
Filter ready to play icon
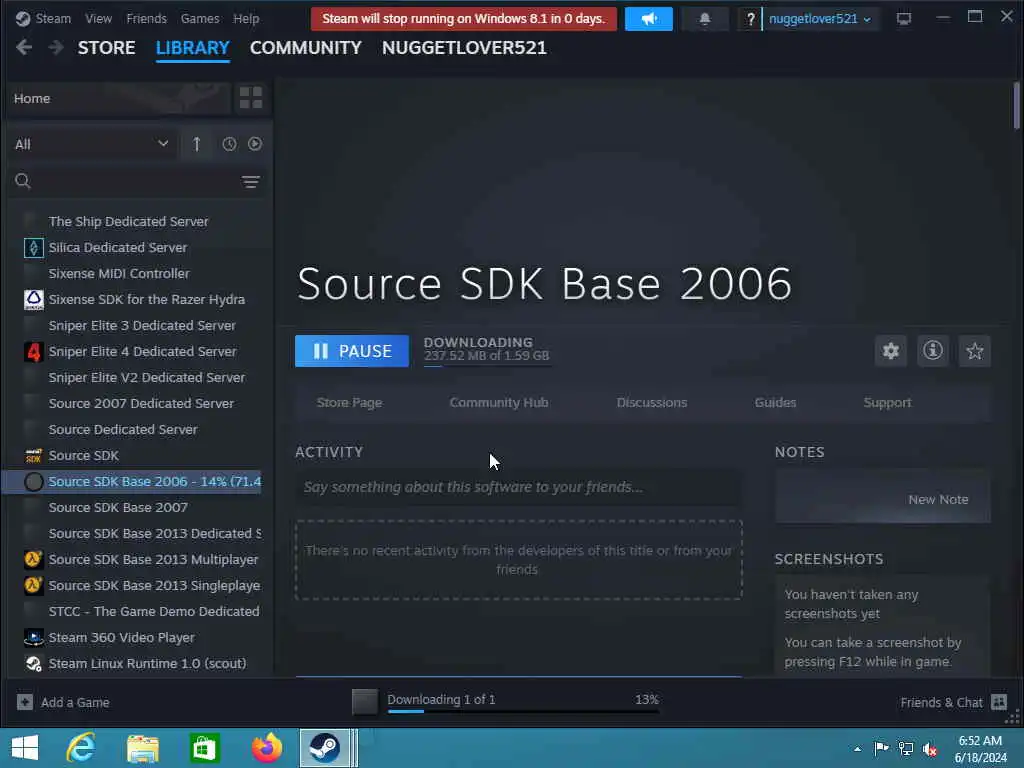pyautogui.click(x=255, y=144)
